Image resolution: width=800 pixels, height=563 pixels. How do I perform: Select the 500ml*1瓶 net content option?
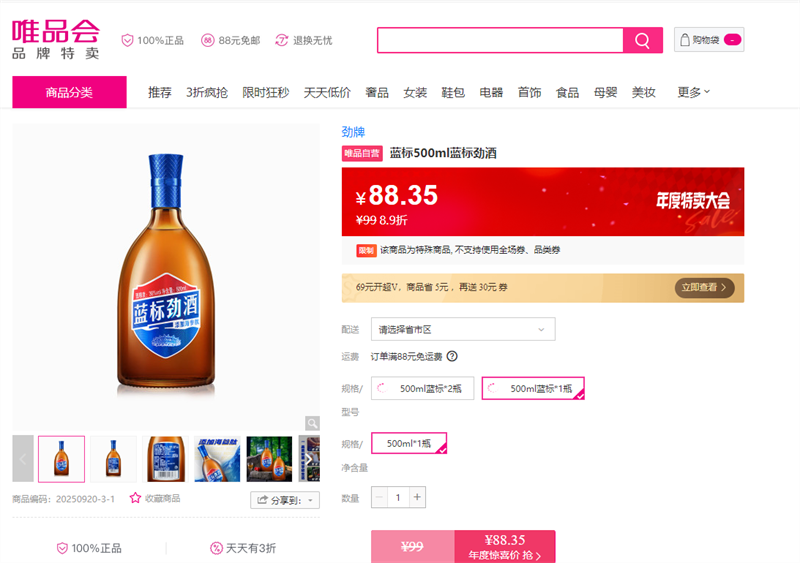point(409,443)
